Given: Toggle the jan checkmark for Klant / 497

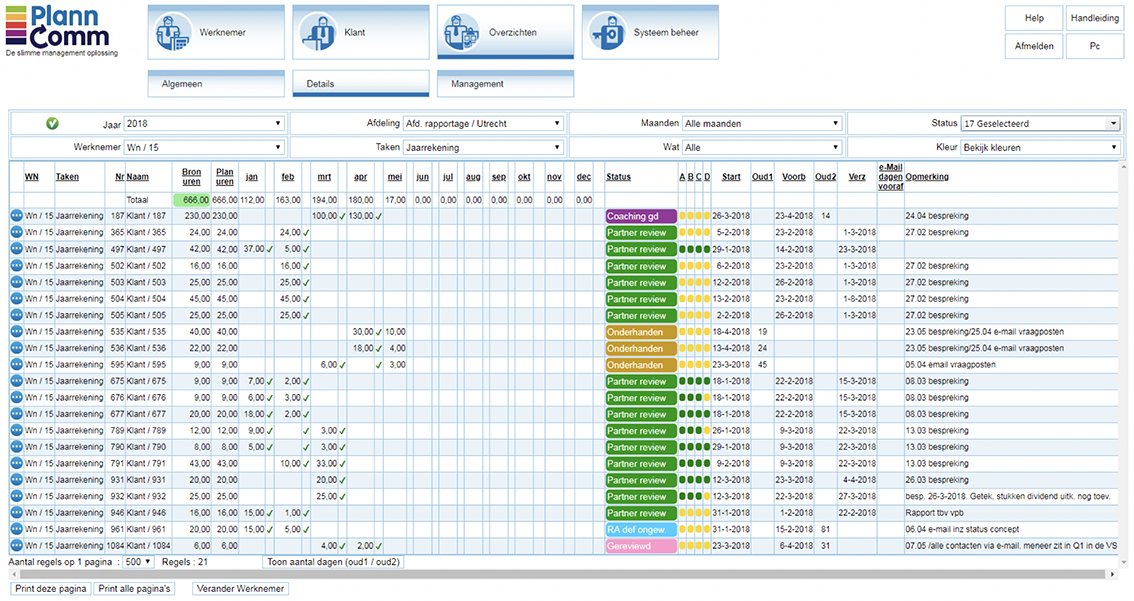Looking at the screenshot, I should pos(270,249).
